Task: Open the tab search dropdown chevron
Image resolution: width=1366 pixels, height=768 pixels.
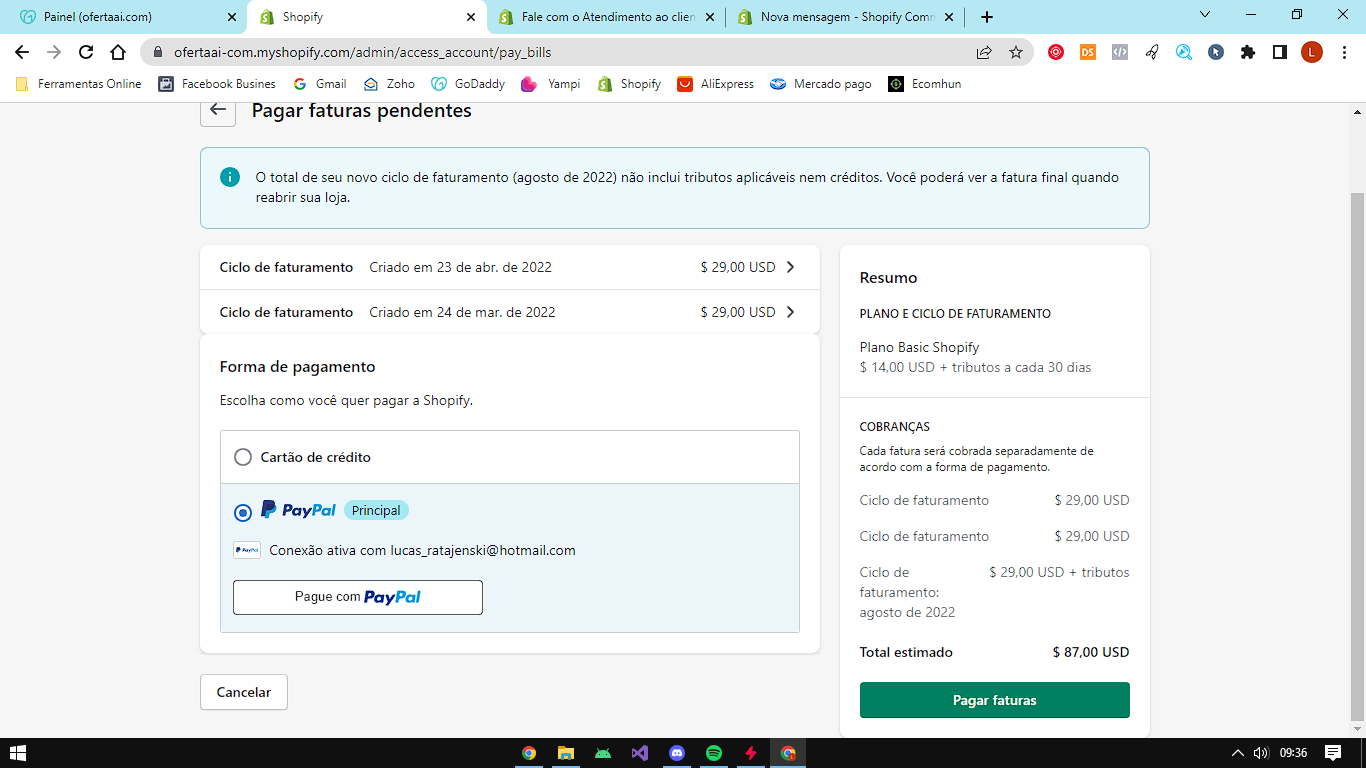Action: coord(1204,15)
